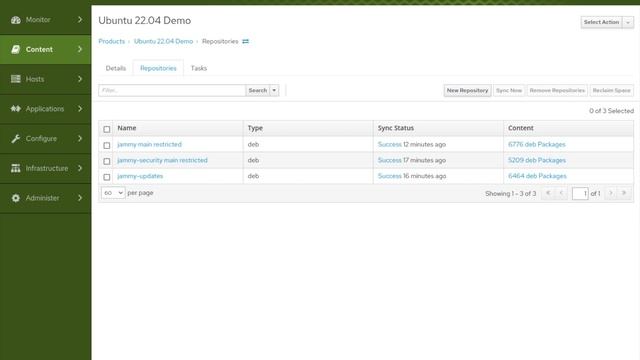Expand the Applications menu chevron
Image resolution: width=640 pixels, height=360 pixels.
[x=80, y=109]
